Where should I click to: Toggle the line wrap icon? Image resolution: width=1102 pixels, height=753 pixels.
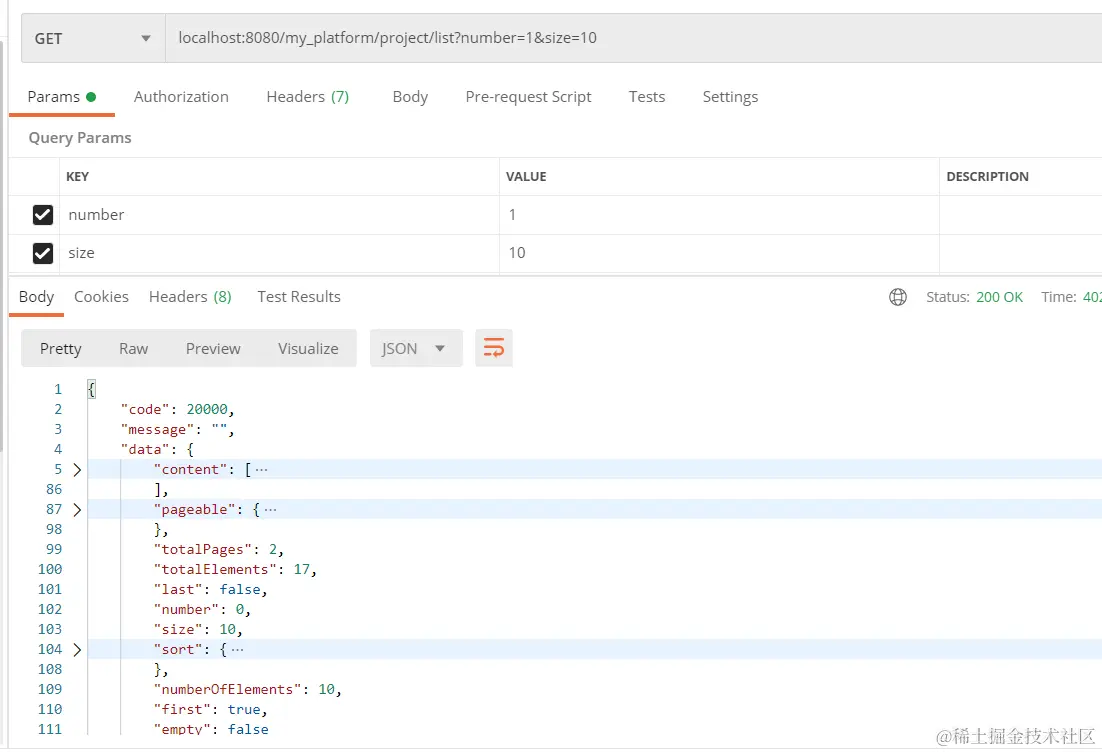(x=493, y=348)
